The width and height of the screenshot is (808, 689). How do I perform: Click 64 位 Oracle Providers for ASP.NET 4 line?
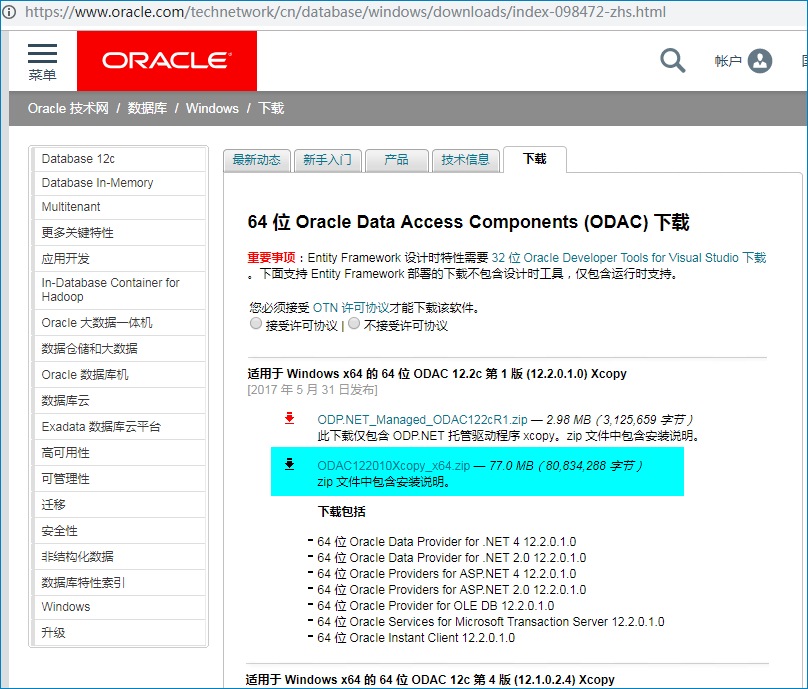click(446, 574)
